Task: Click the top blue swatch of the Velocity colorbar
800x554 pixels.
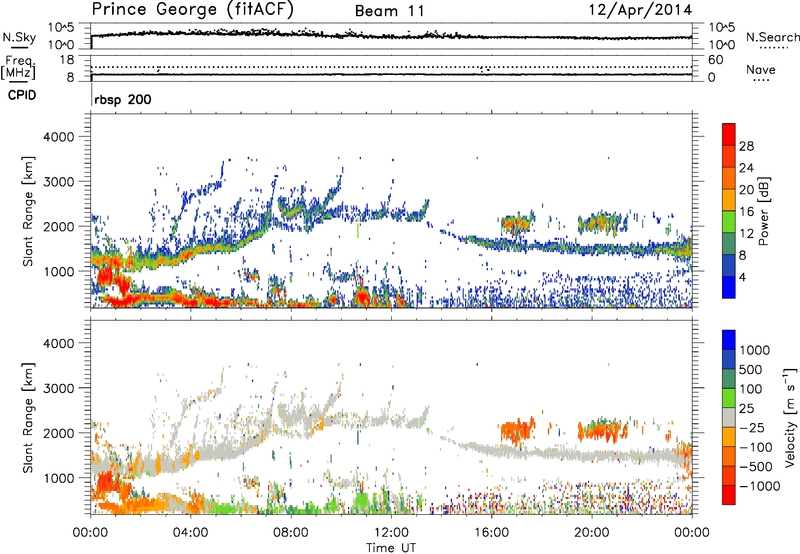Action: [x=729, y=340]
